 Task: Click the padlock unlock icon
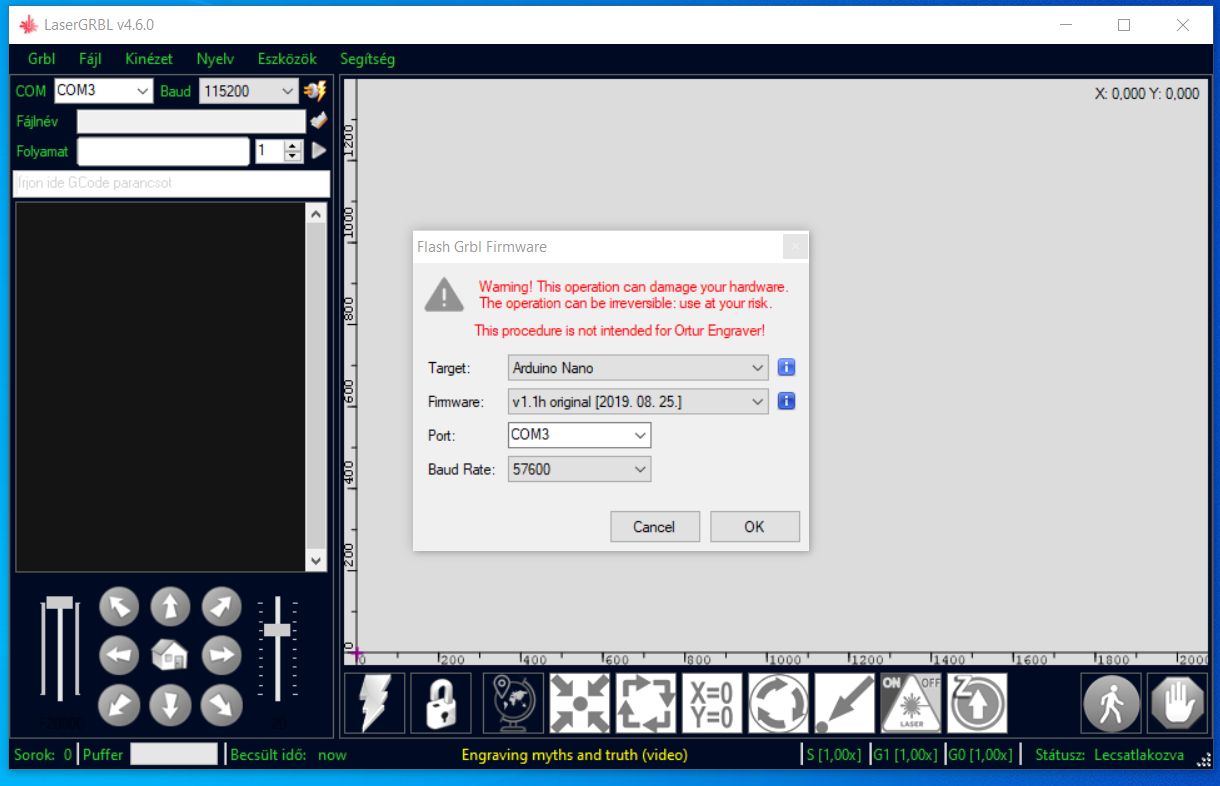pyautogui.click(x=441, y=703)
